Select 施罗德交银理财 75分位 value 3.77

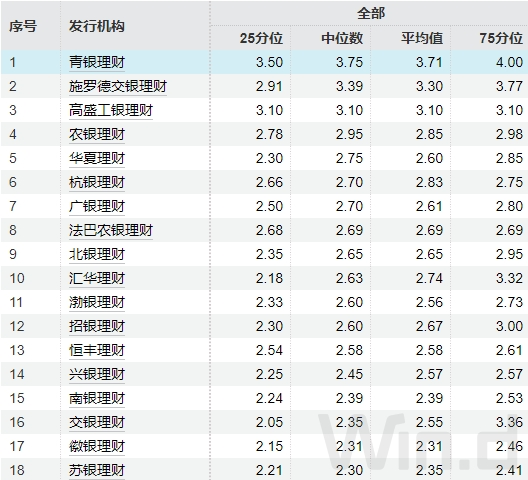click(509, 86)
